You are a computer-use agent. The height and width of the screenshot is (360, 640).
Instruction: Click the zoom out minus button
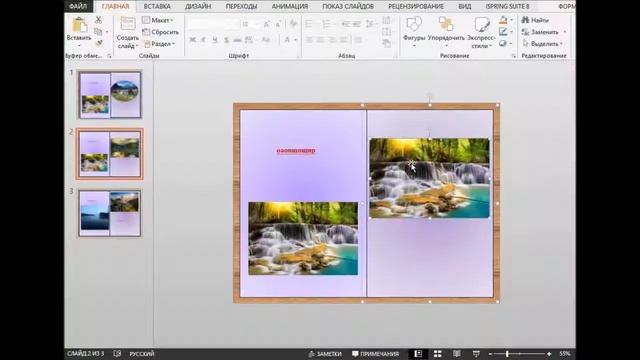coord(490,354)
